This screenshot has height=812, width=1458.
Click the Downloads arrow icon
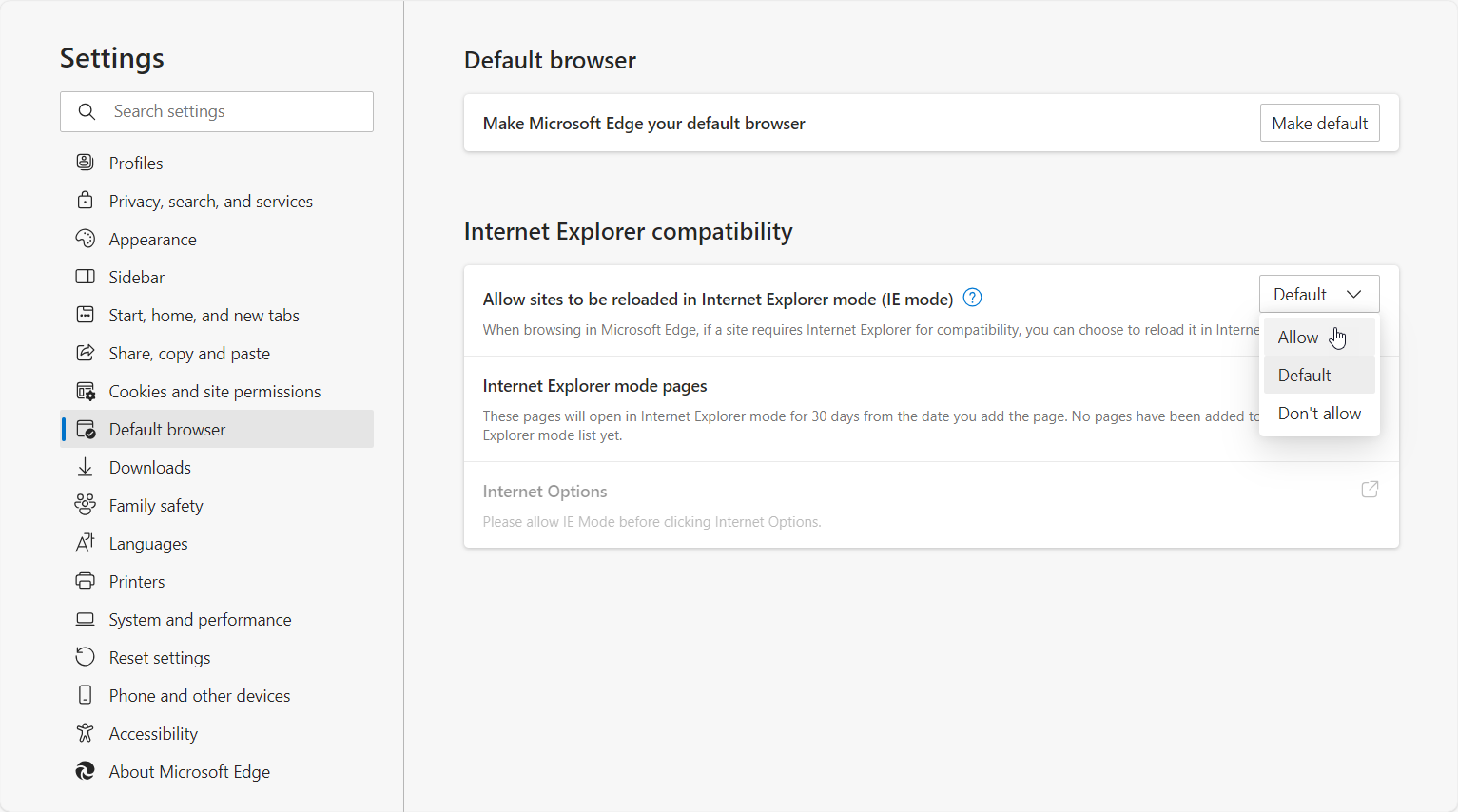click(86, 467)
